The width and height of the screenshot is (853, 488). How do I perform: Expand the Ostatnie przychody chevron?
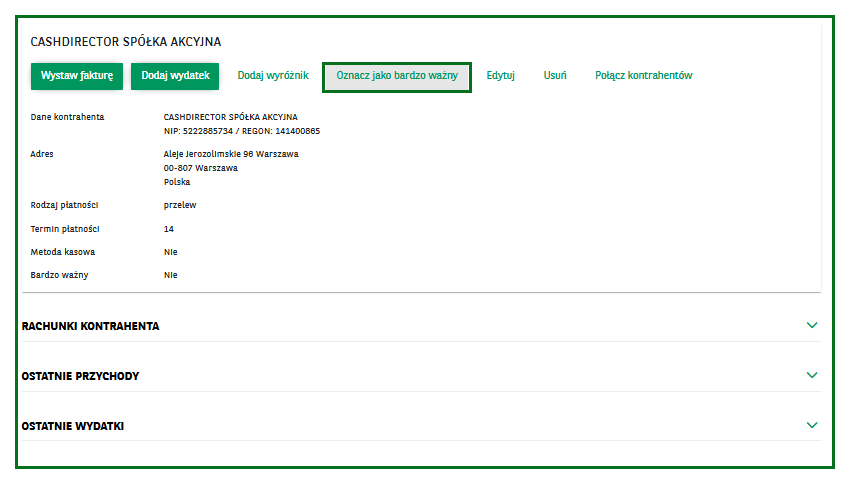pos(812,375)
